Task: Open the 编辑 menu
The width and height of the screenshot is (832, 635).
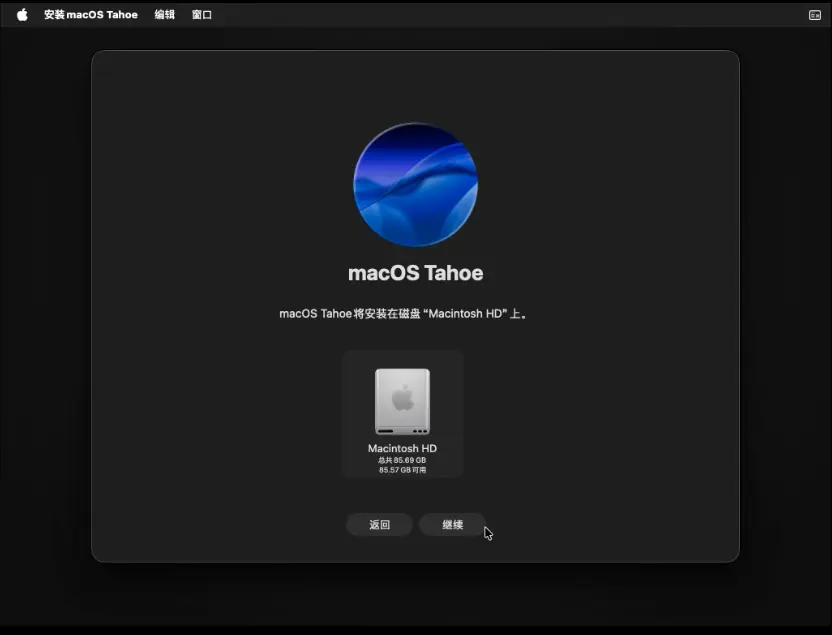Action: (165, 15)
